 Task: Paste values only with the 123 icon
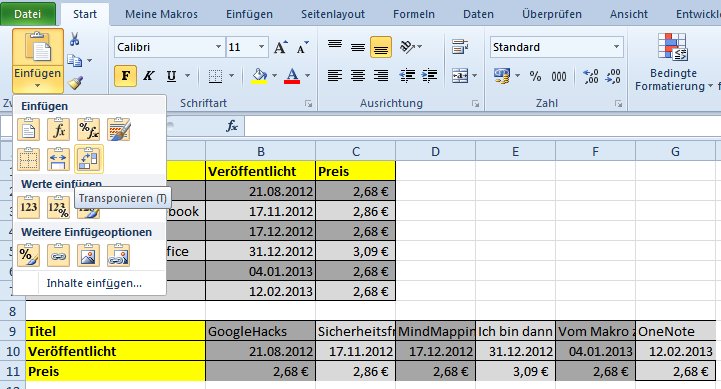pos(29,207)
